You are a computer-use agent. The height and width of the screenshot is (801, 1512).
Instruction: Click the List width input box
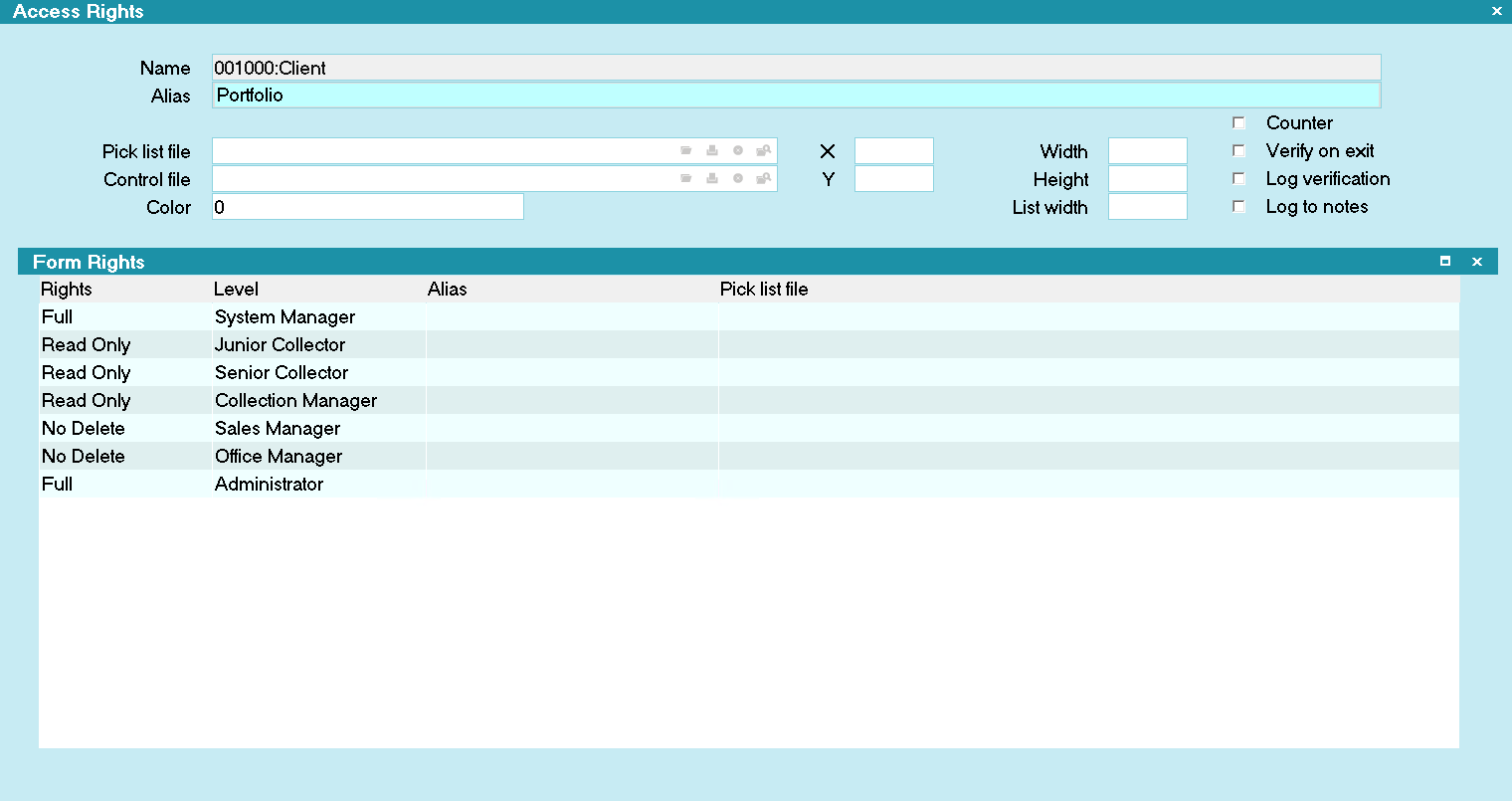point(1147,207)
